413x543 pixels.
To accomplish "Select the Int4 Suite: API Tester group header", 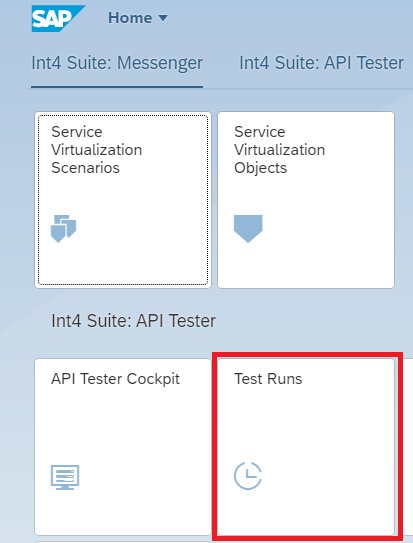I will click(x=133, y=321).
